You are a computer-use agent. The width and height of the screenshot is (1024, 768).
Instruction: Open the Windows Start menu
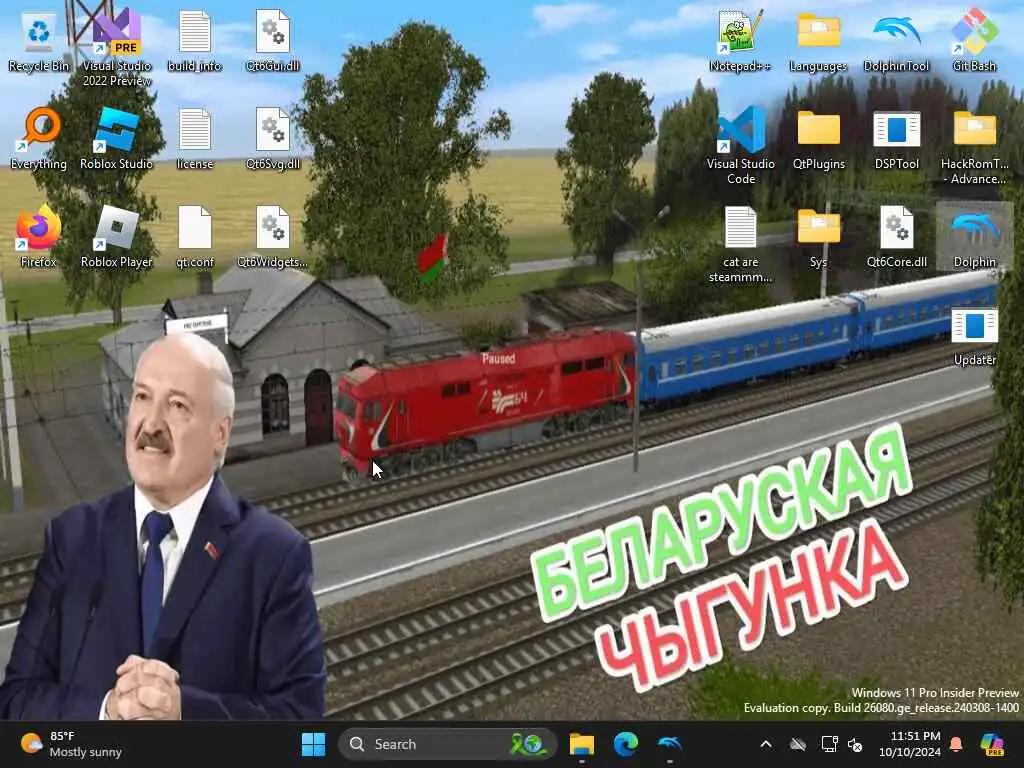point(313,744)
